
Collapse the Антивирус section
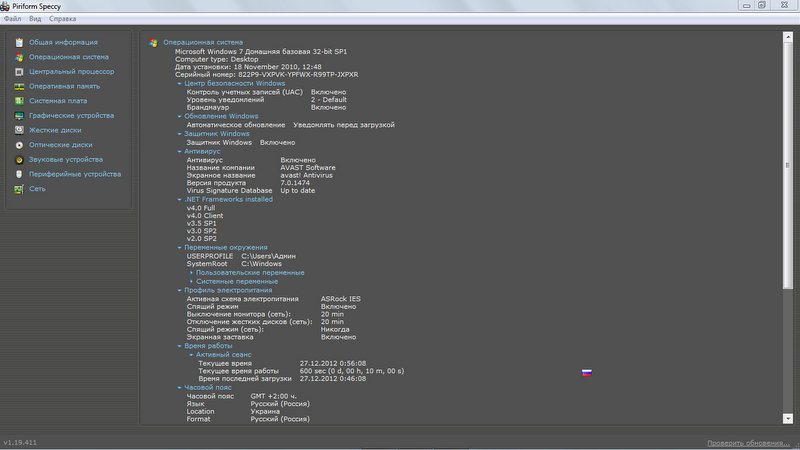179,152
